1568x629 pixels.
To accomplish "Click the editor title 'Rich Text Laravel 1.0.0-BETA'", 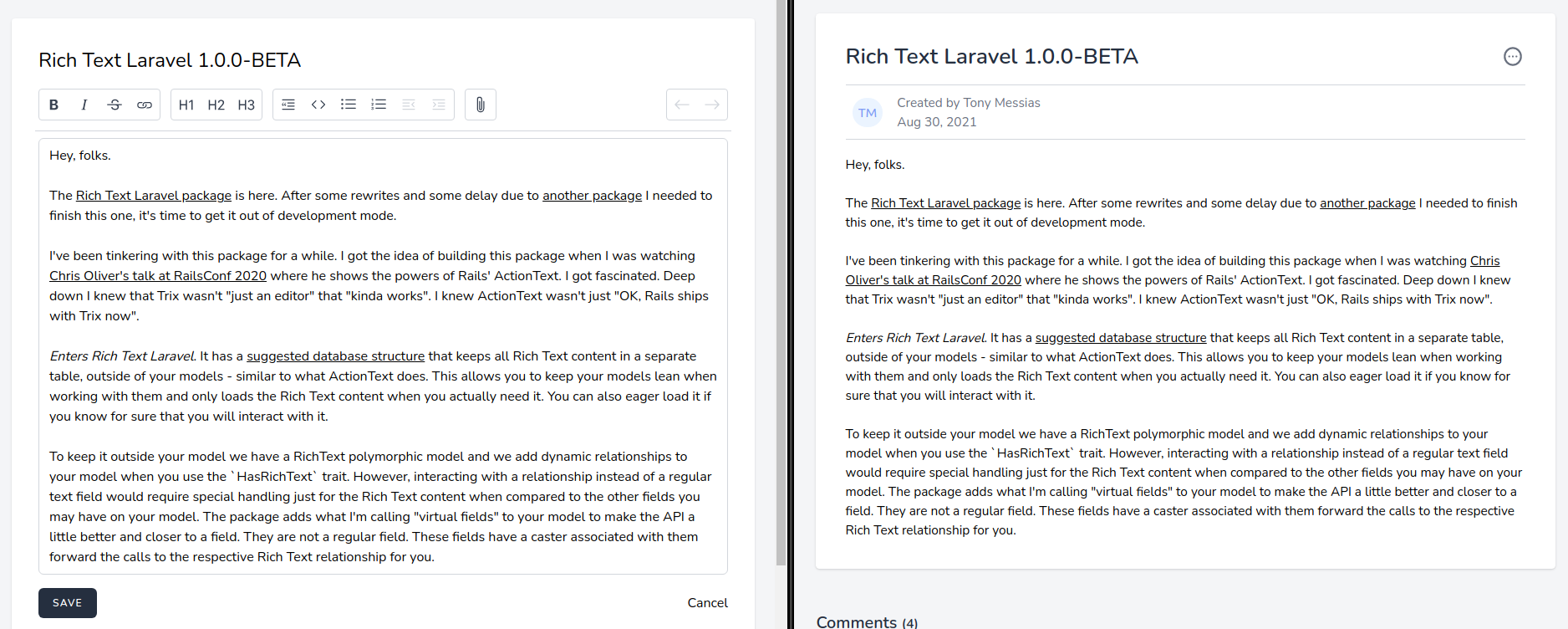I will pyautogui.click(x=170, y=60).
